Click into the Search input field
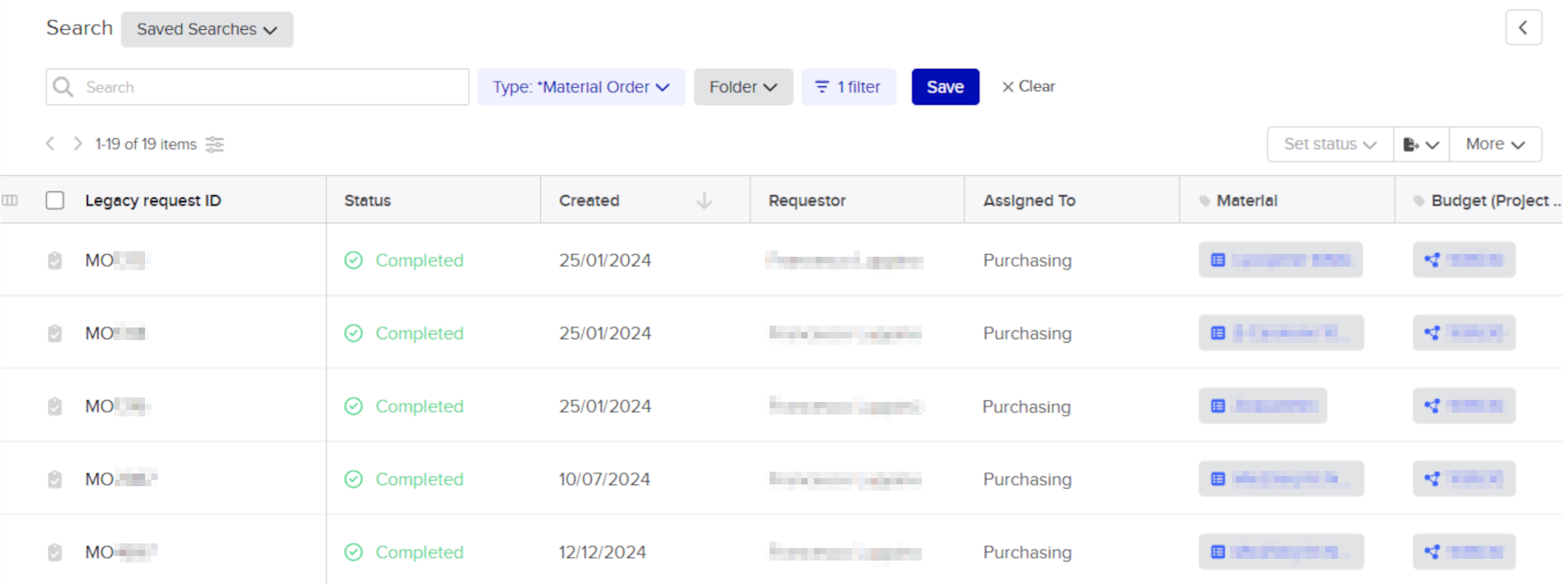The image size is (1568, 586). (272, 87)
